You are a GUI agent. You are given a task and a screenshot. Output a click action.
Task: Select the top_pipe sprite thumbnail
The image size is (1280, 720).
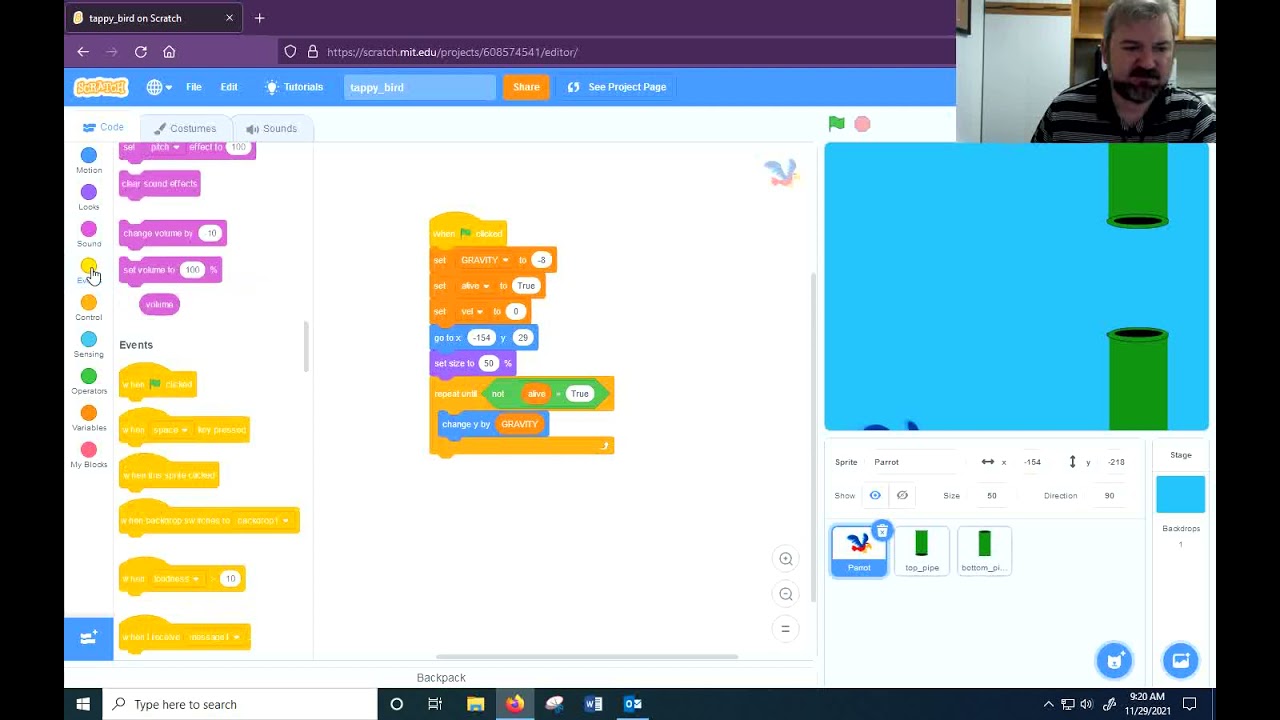922,551
